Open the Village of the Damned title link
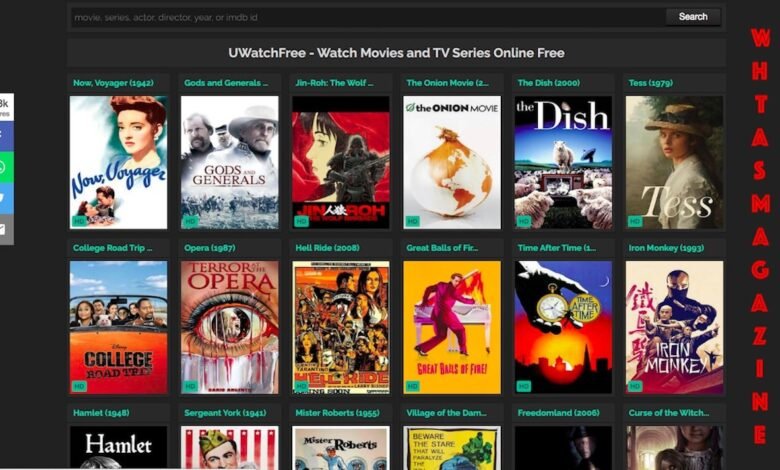This screenshot has width=780, height=470. pyautogui.click(x=446, y=413)
